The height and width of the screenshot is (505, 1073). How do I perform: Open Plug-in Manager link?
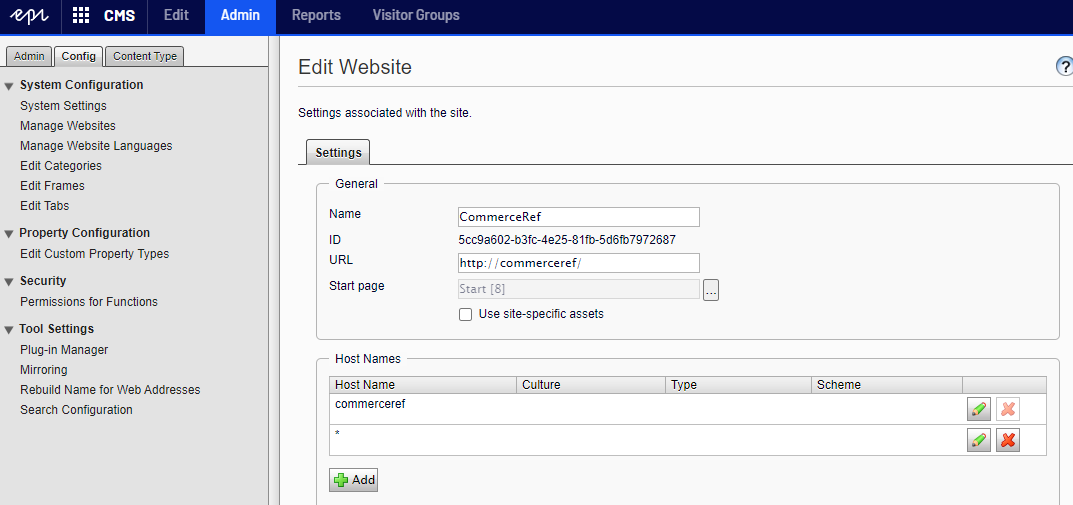click(64, 350)
